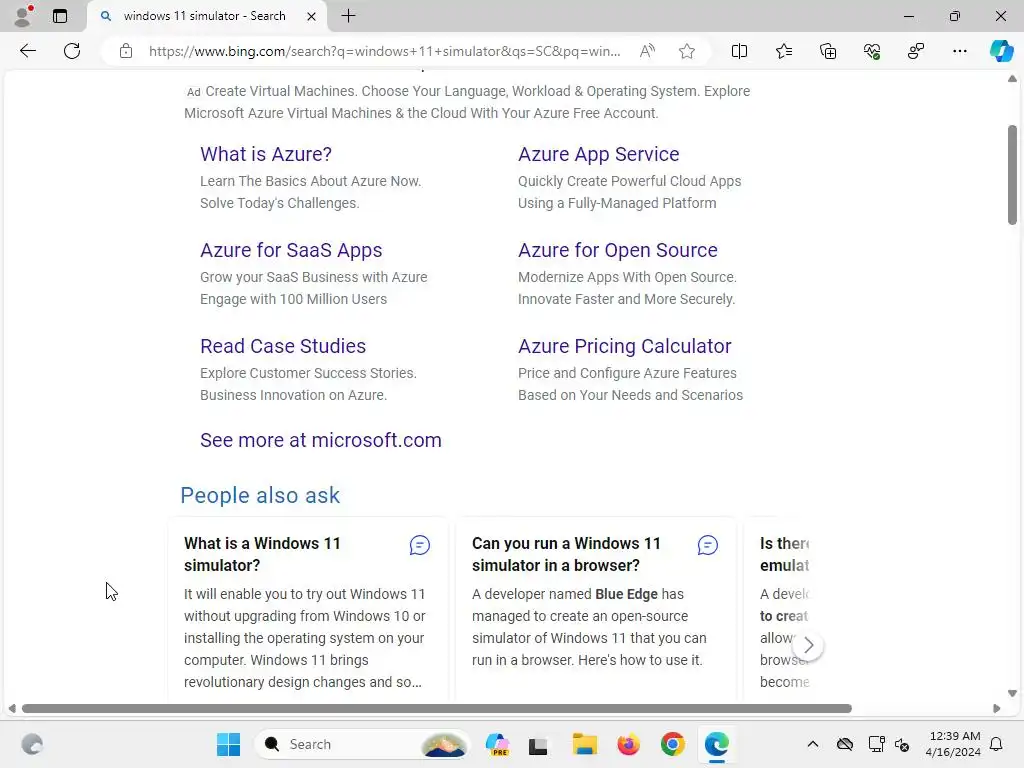Close the windows 11 simulator tab
Screen dimensions: 1024x768
312,16
